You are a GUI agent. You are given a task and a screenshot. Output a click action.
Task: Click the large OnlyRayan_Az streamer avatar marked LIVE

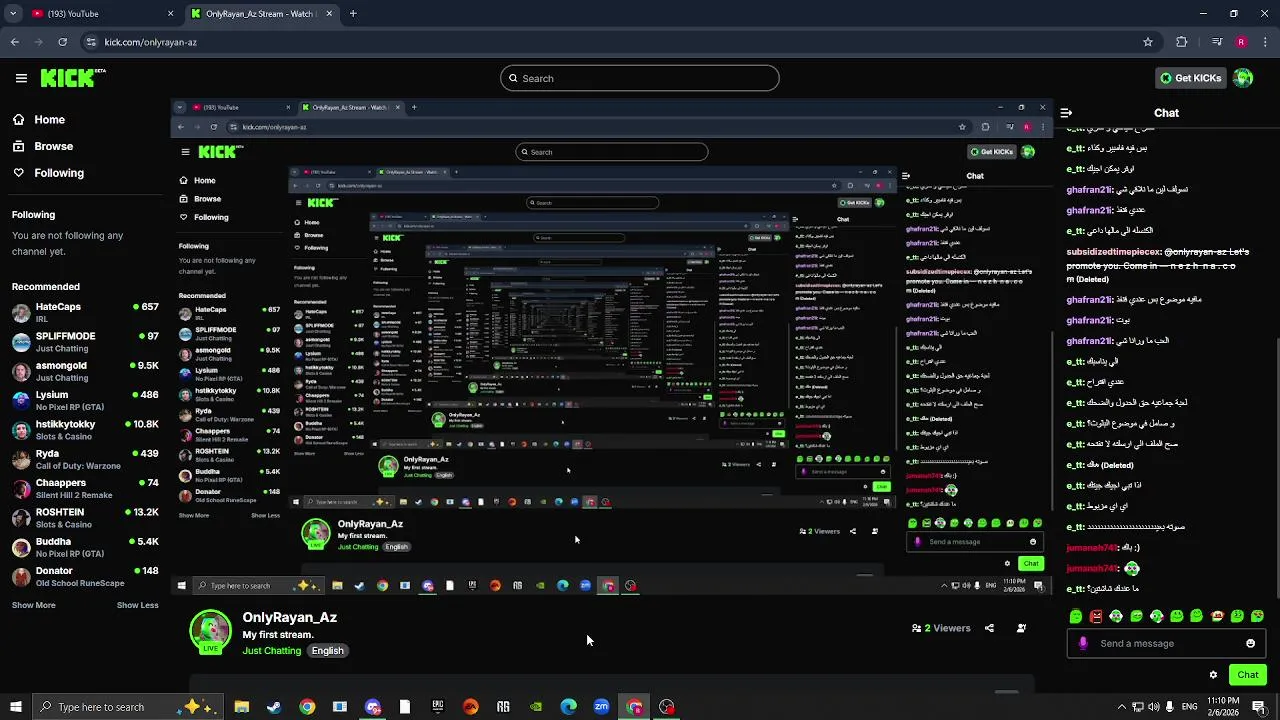click(210, 632)
